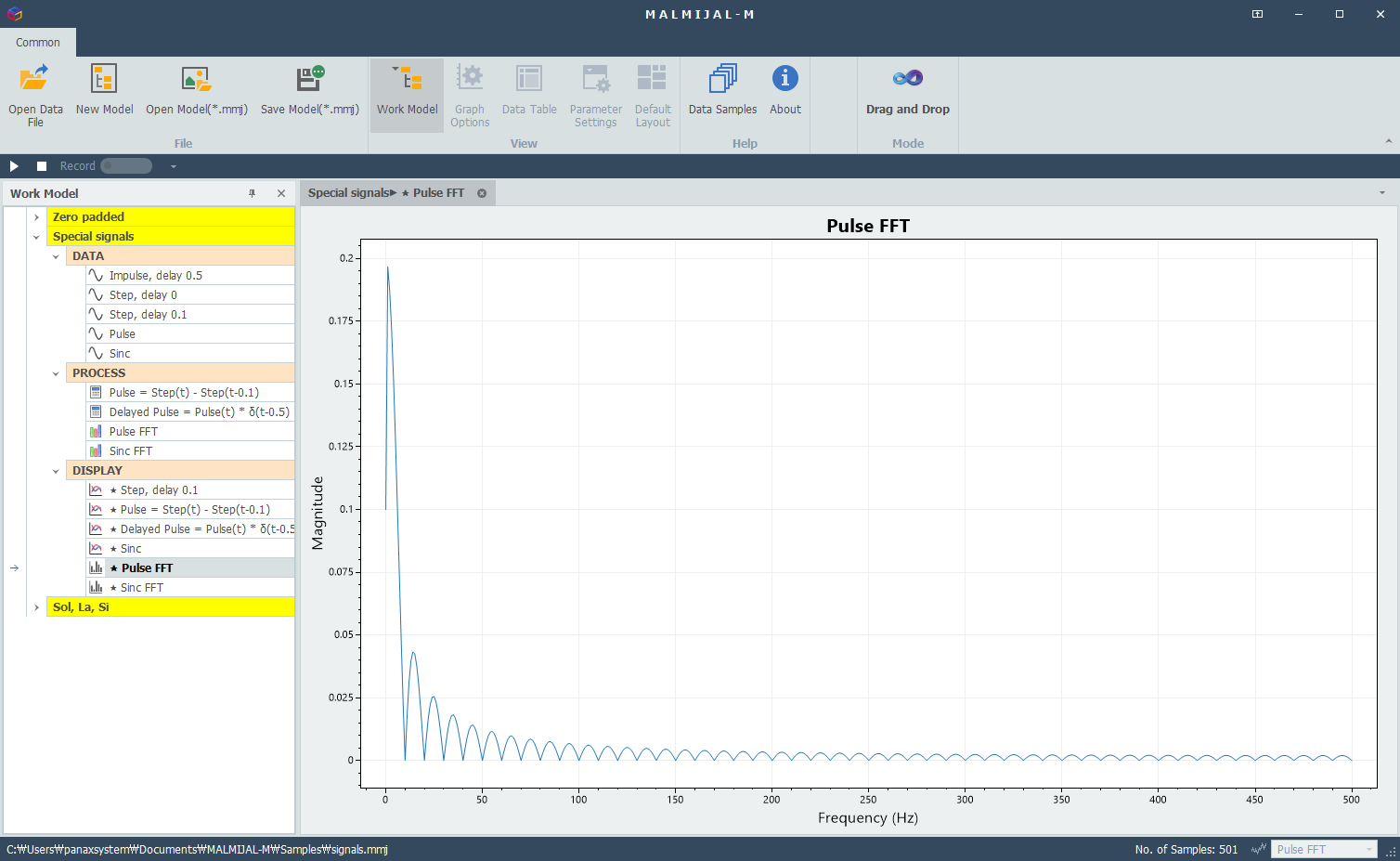Expand the Sol, La, Si group

tap(36, 607)
